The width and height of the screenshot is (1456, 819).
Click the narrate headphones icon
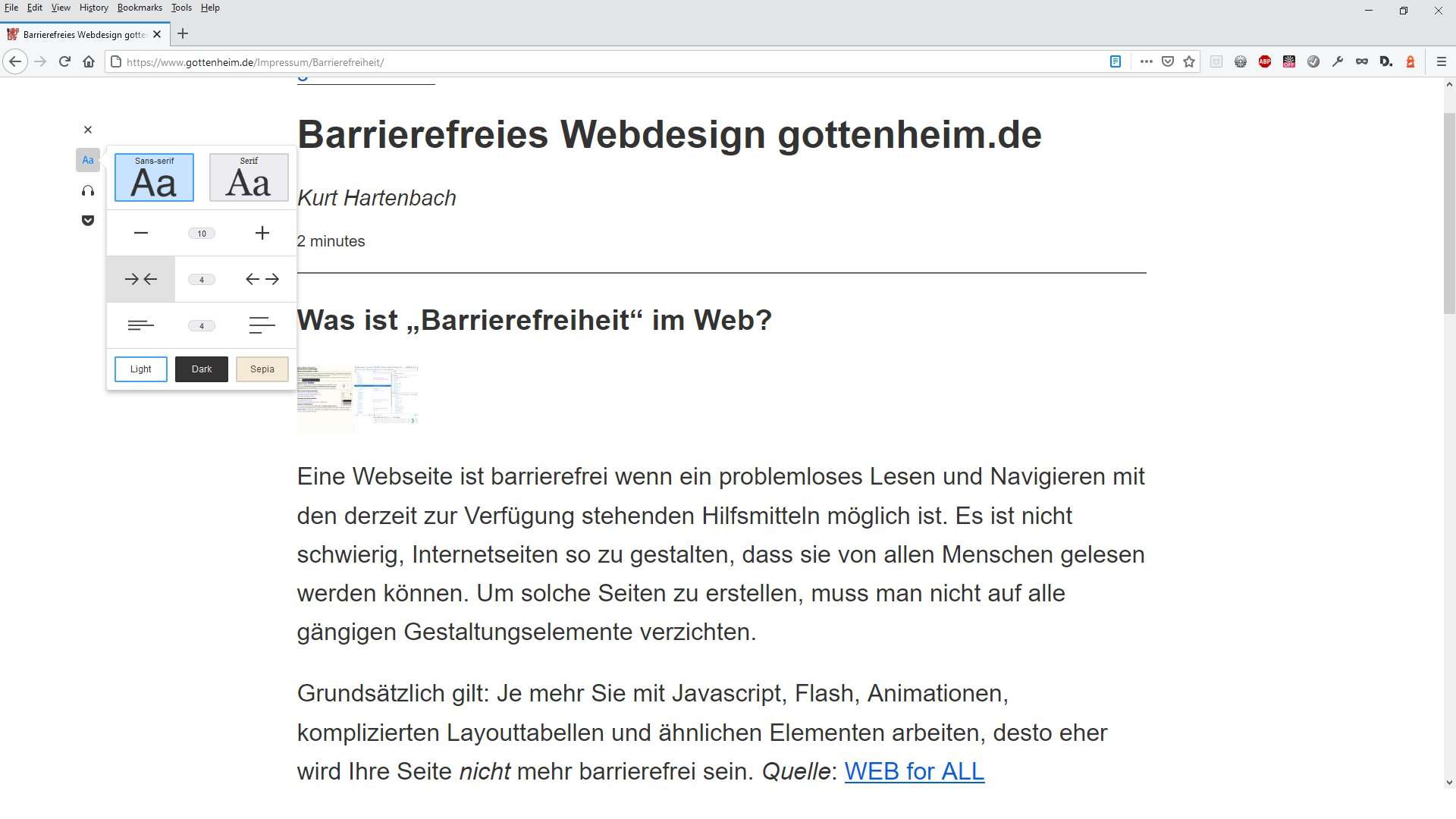88,191
